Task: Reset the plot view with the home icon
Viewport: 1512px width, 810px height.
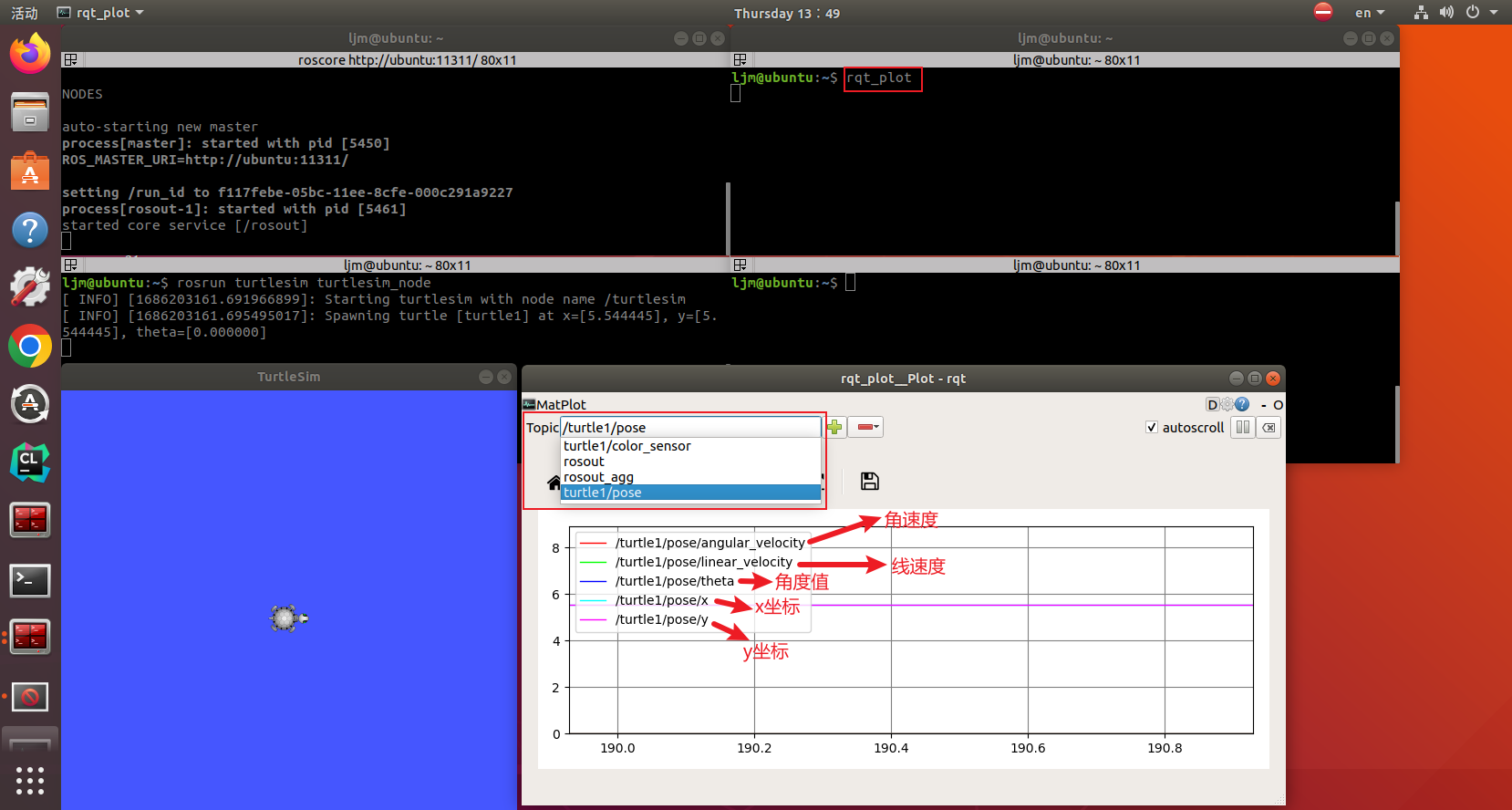Action: [x=554, y=483]
